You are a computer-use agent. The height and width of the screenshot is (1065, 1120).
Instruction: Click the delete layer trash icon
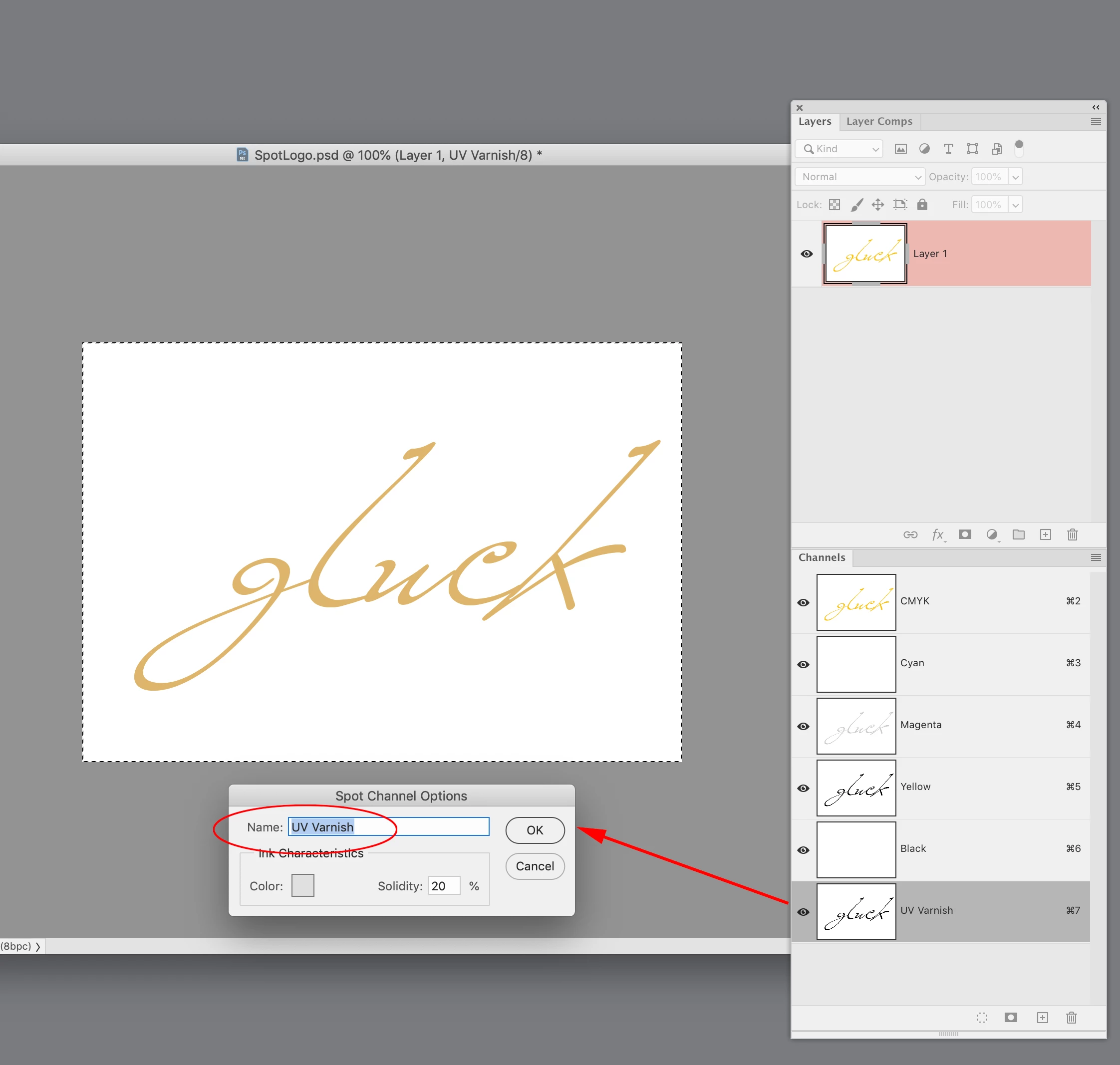click(1072, 534)
